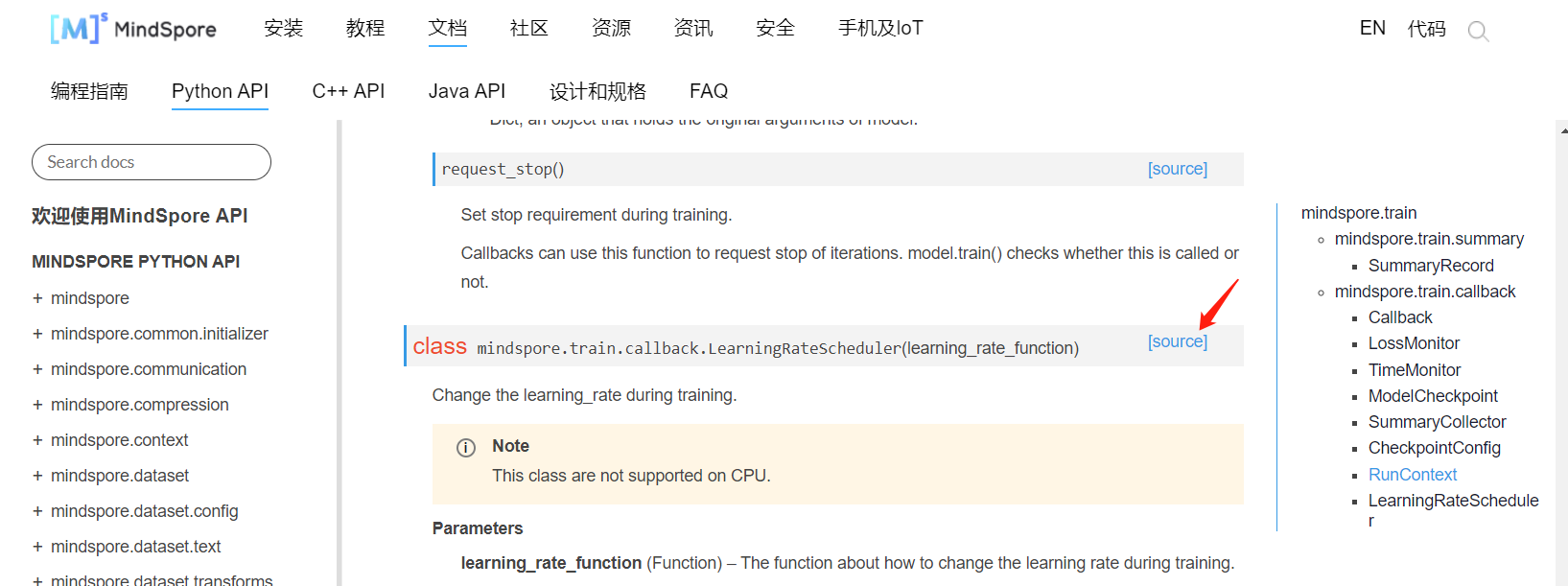
Task: Open source link for LearningRateScheduler
Action: click(x=1177, y=341)
